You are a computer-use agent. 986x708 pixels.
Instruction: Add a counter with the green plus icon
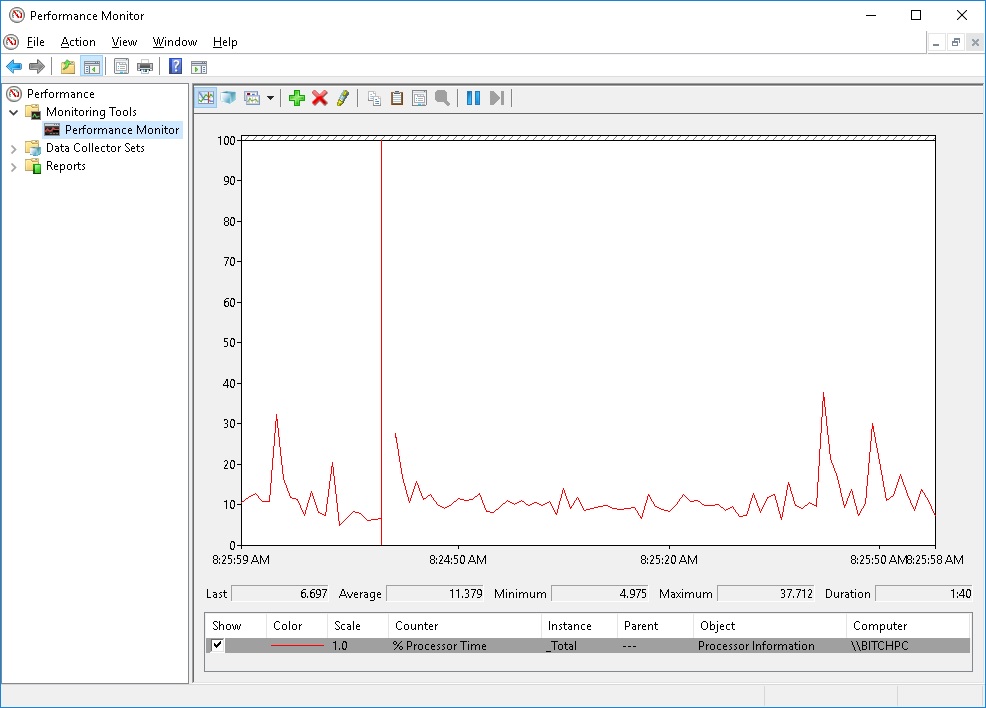tap(297, 98)
